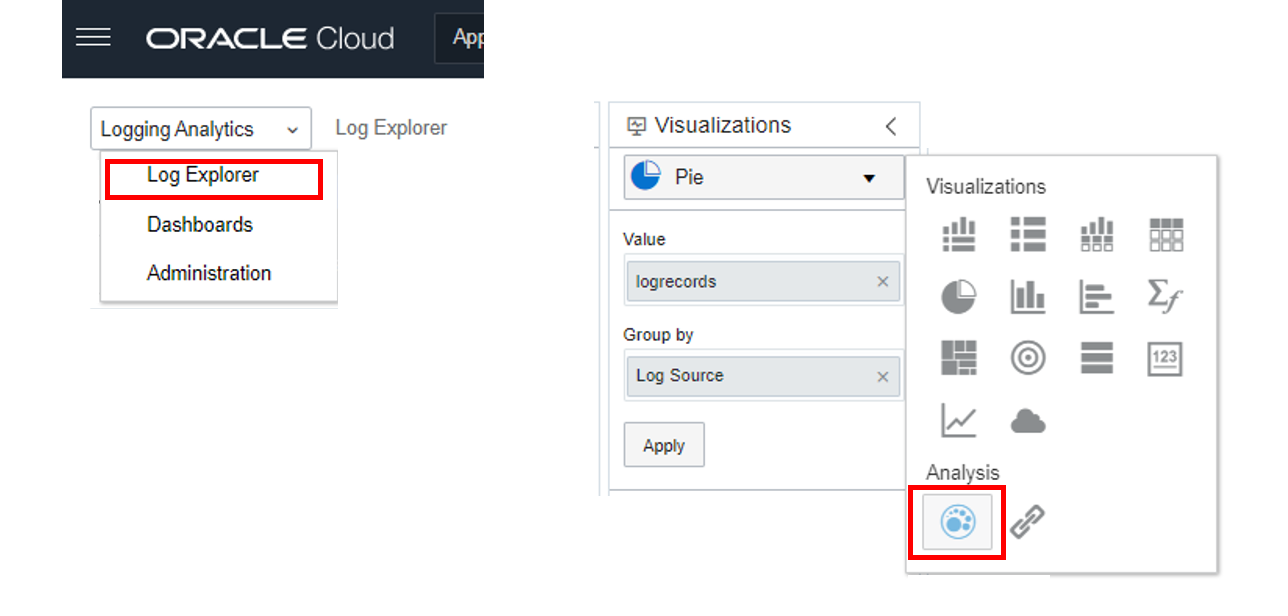This screenshot has width=1288, height=616.
Task: Select Dashboards from the navigation menu
Action: 200,224
